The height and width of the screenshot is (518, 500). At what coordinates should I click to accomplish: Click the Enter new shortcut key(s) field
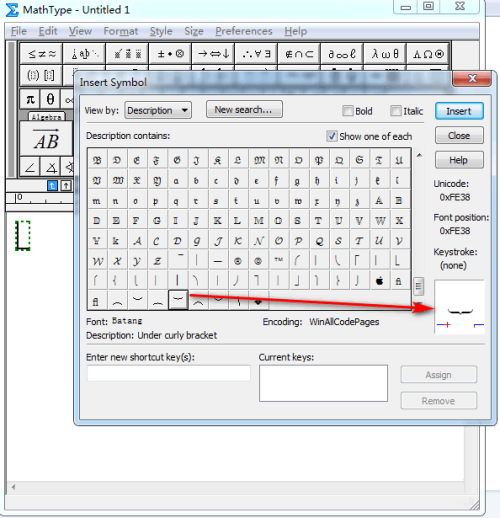point(169,373)
